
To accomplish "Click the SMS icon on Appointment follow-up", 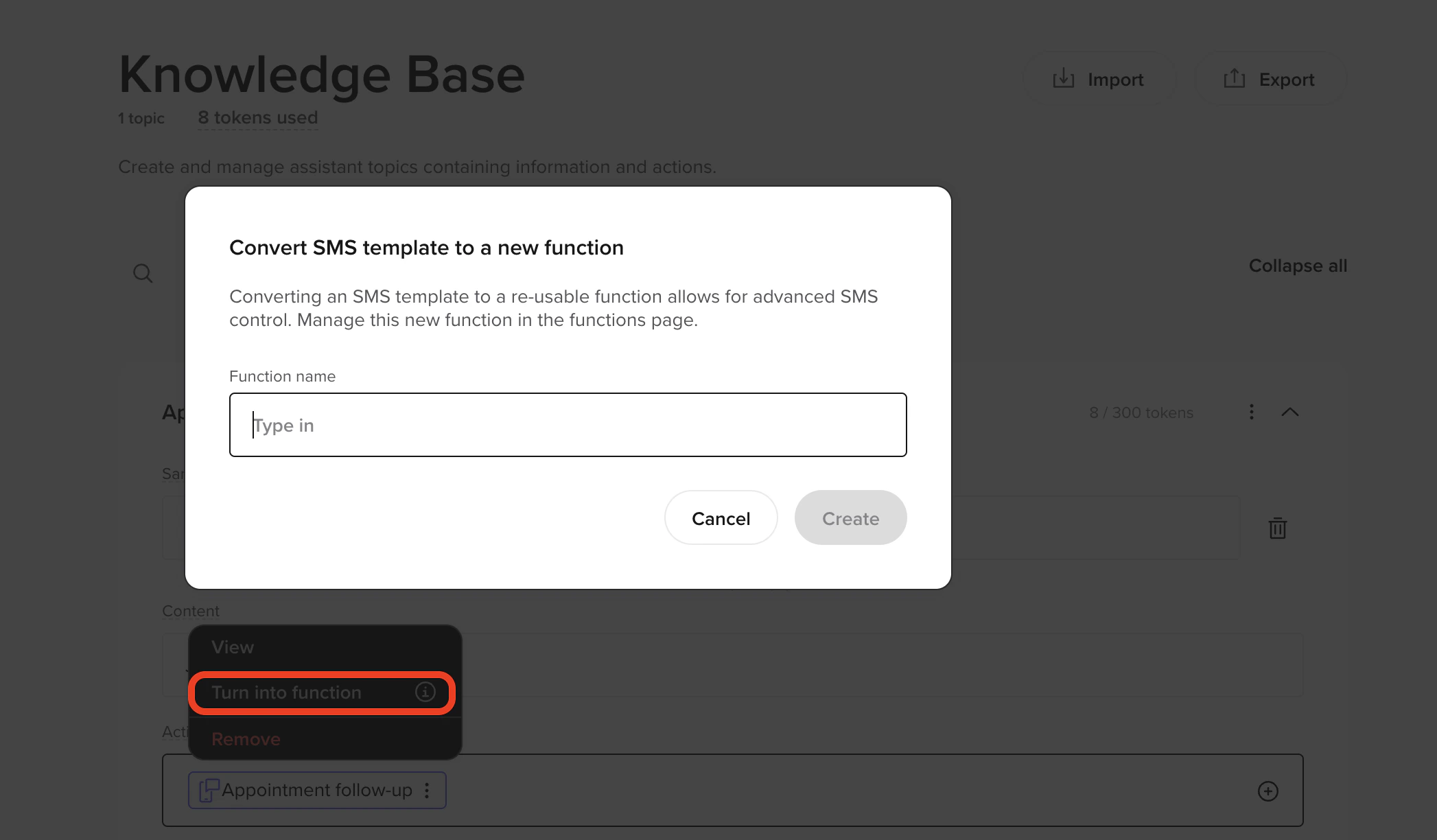I will [x=209, y=791].
